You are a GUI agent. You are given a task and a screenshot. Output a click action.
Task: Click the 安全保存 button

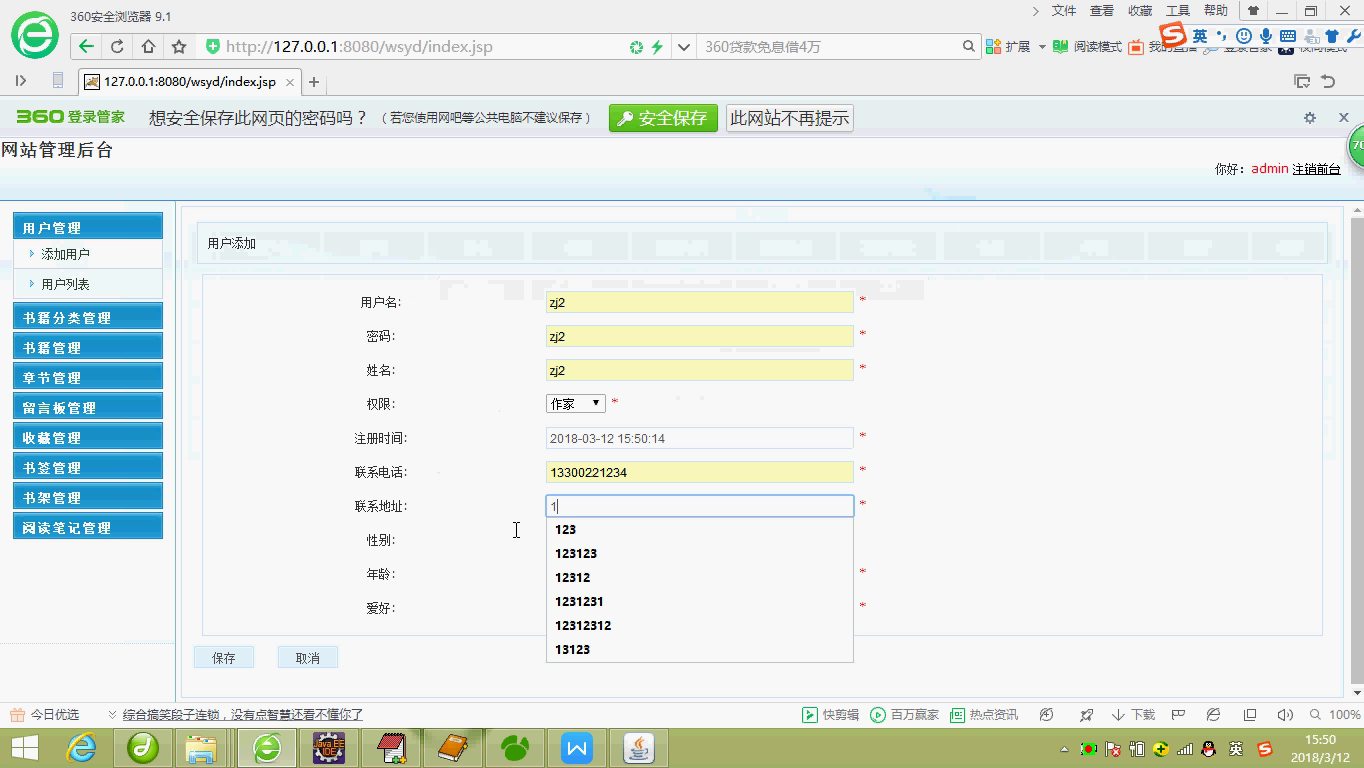tap(663, 118)
